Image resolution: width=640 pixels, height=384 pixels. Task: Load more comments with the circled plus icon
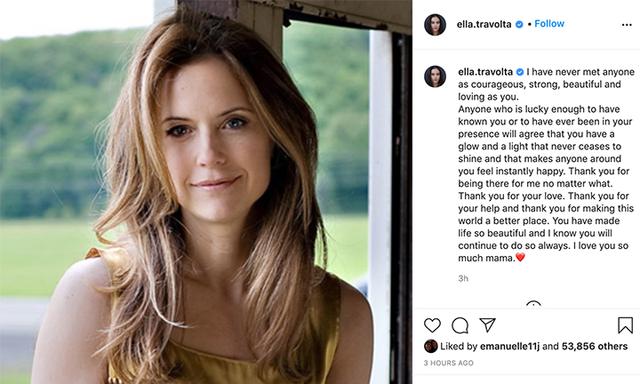click(533, 304)
